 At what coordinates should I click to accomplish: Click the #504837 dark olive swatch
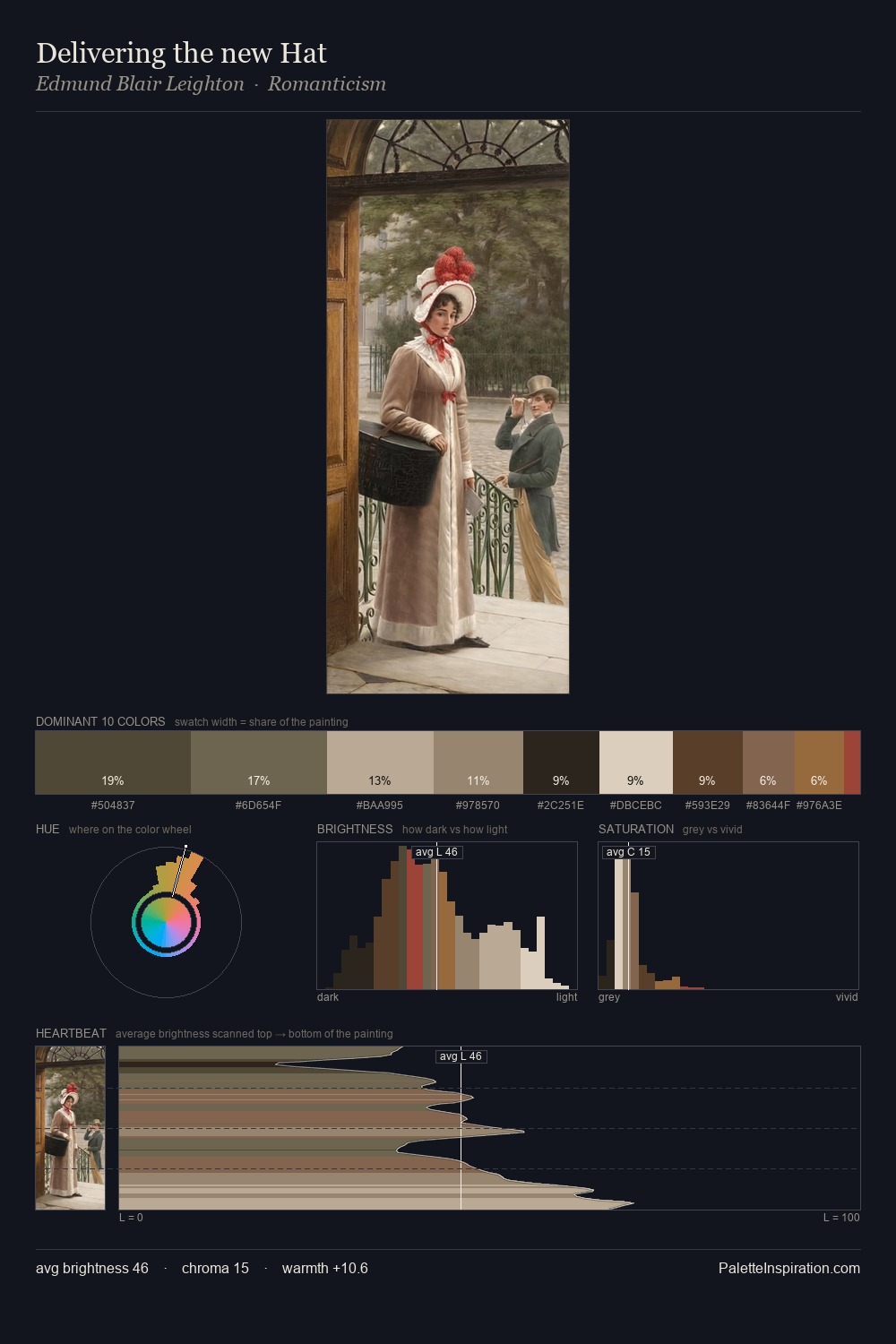[113, 762]
